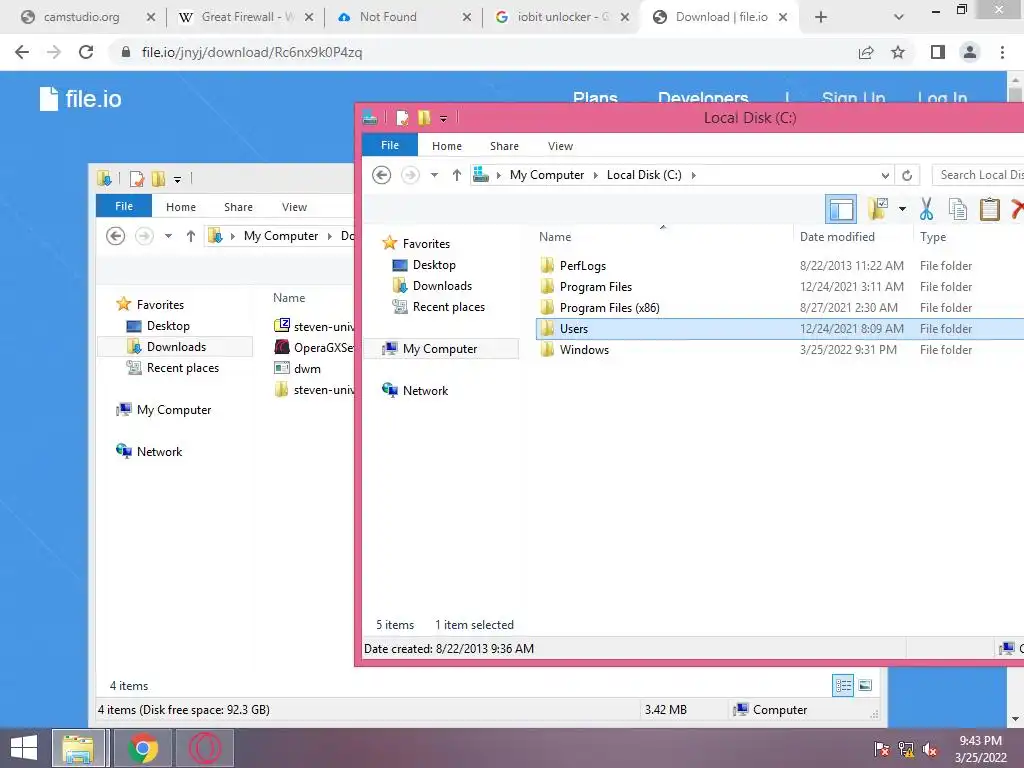
Task: Open quick access toolbar dropdown in Downloads window
Action: (x=177, y=179)
